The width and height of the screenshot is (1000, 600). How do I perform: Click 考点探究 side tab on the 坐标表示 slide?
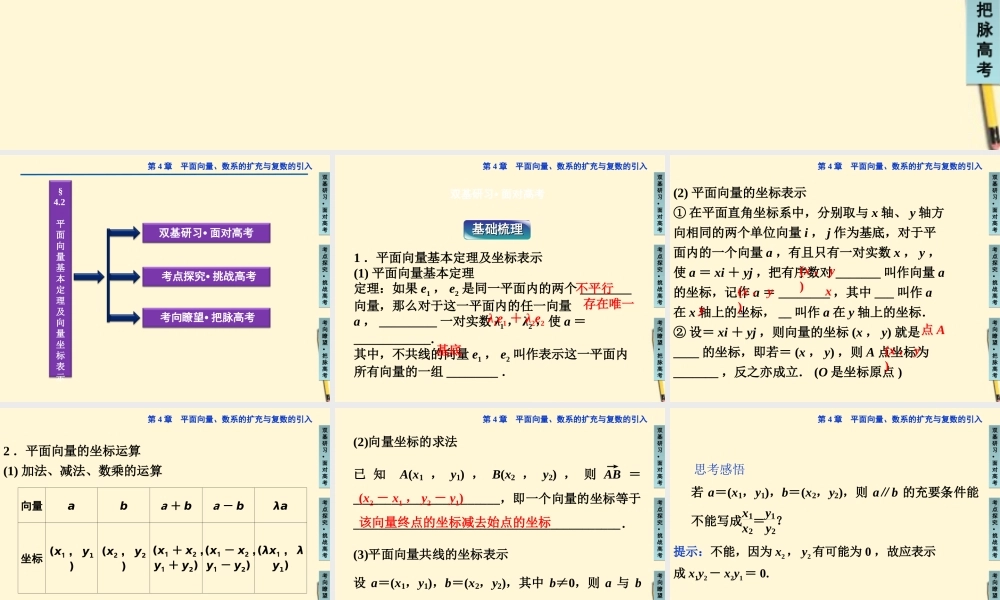pos(994,276)
